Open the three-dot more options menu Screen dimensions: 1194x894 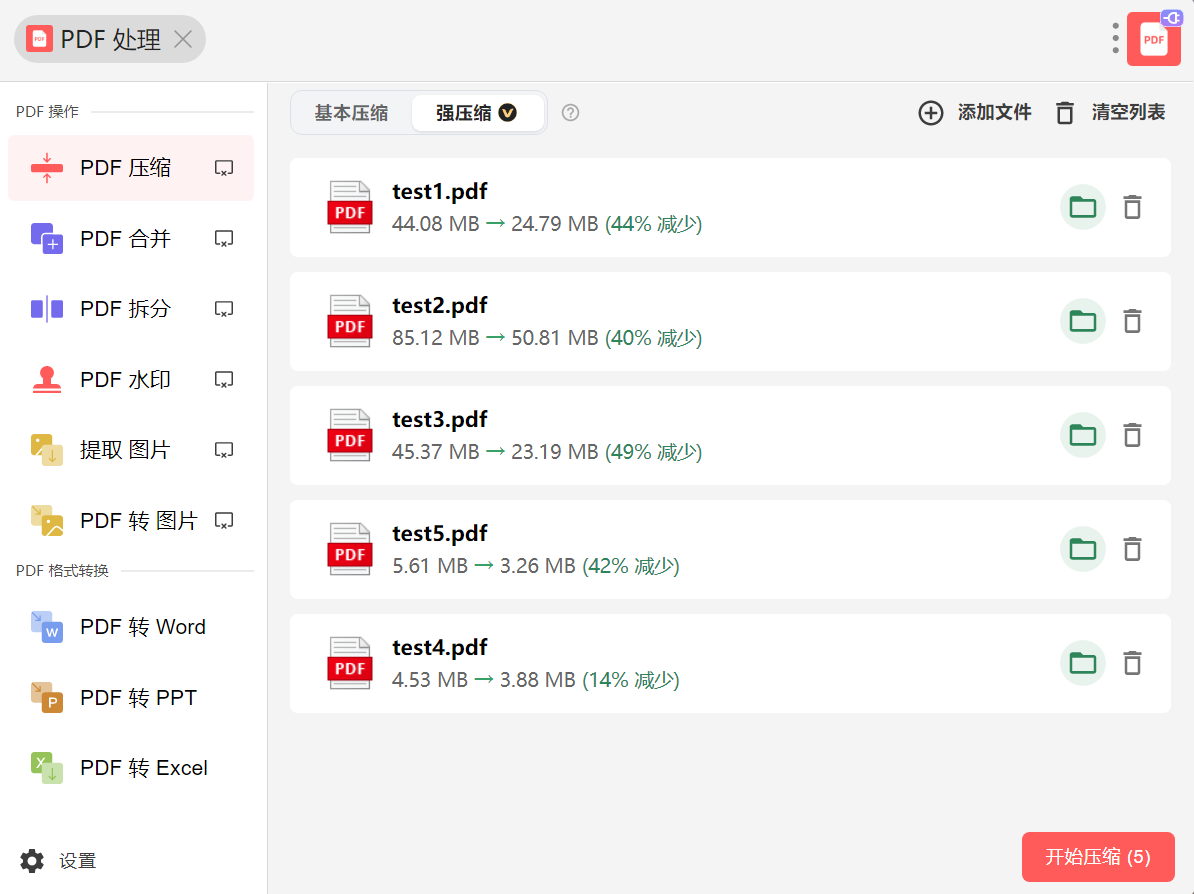click(x=1115, y=38)
